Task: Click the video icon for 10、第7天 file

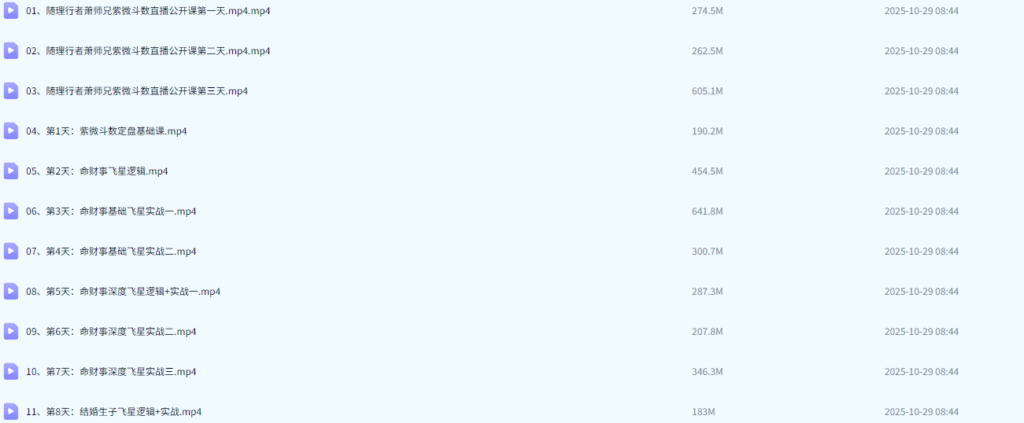Action: click(10, 371)
